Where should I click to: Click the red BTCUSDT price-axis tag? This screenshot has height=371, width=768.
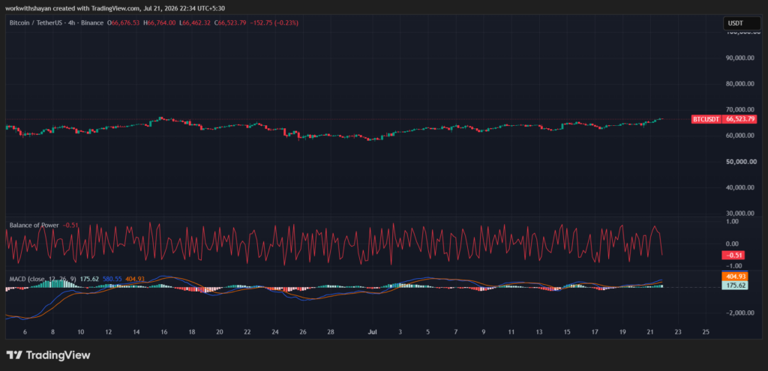pos(706,119)
